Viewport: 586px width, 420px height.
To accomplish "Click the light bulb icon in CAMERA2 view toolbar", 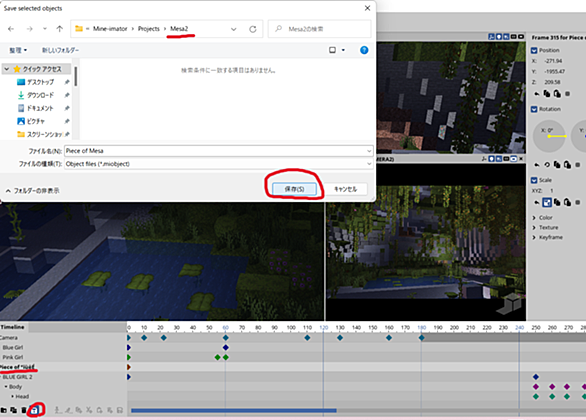I will click(492, 159).
